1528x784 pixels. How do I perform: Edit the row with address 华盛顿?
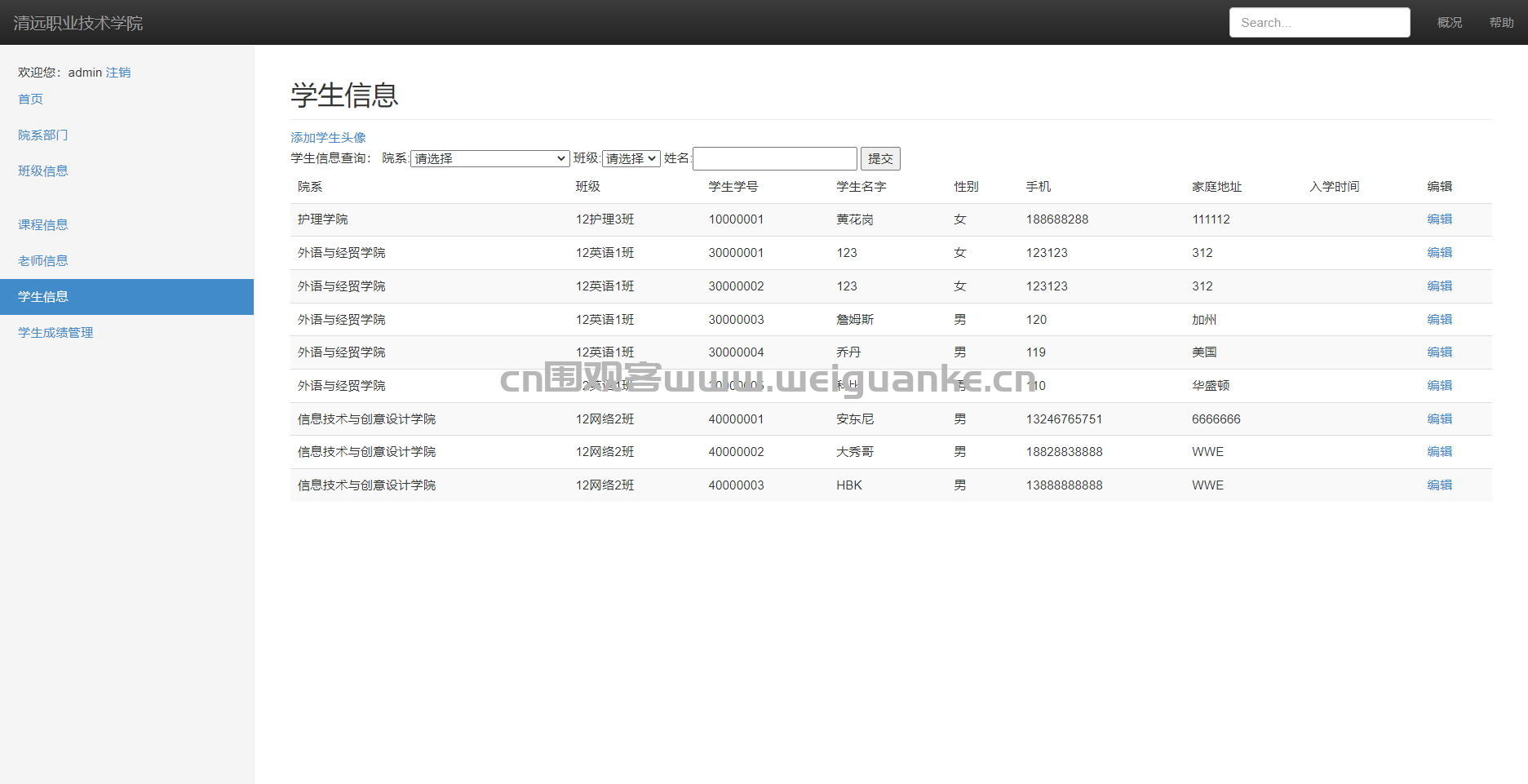(x=1439, y=385)
